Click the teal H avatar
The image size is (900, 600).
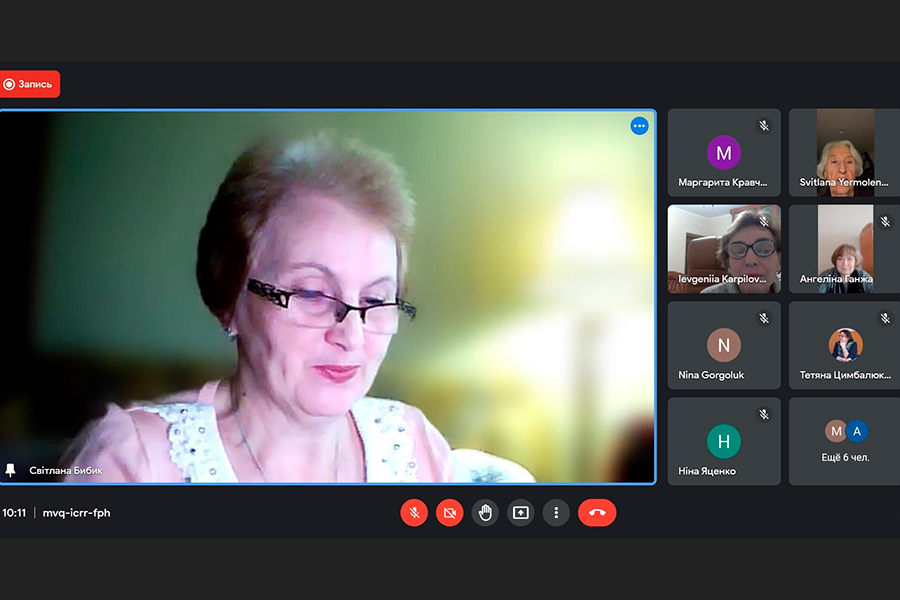[724, 441]
